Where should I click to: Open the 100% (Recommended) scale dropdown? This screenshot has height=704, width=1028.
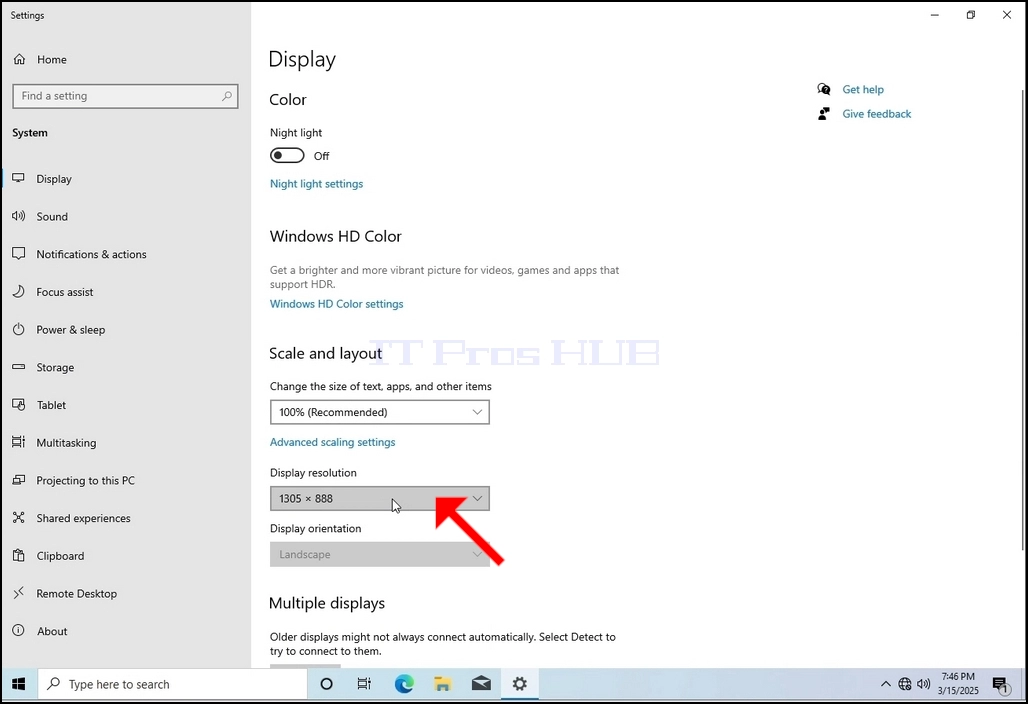click(x=380, y=412)
